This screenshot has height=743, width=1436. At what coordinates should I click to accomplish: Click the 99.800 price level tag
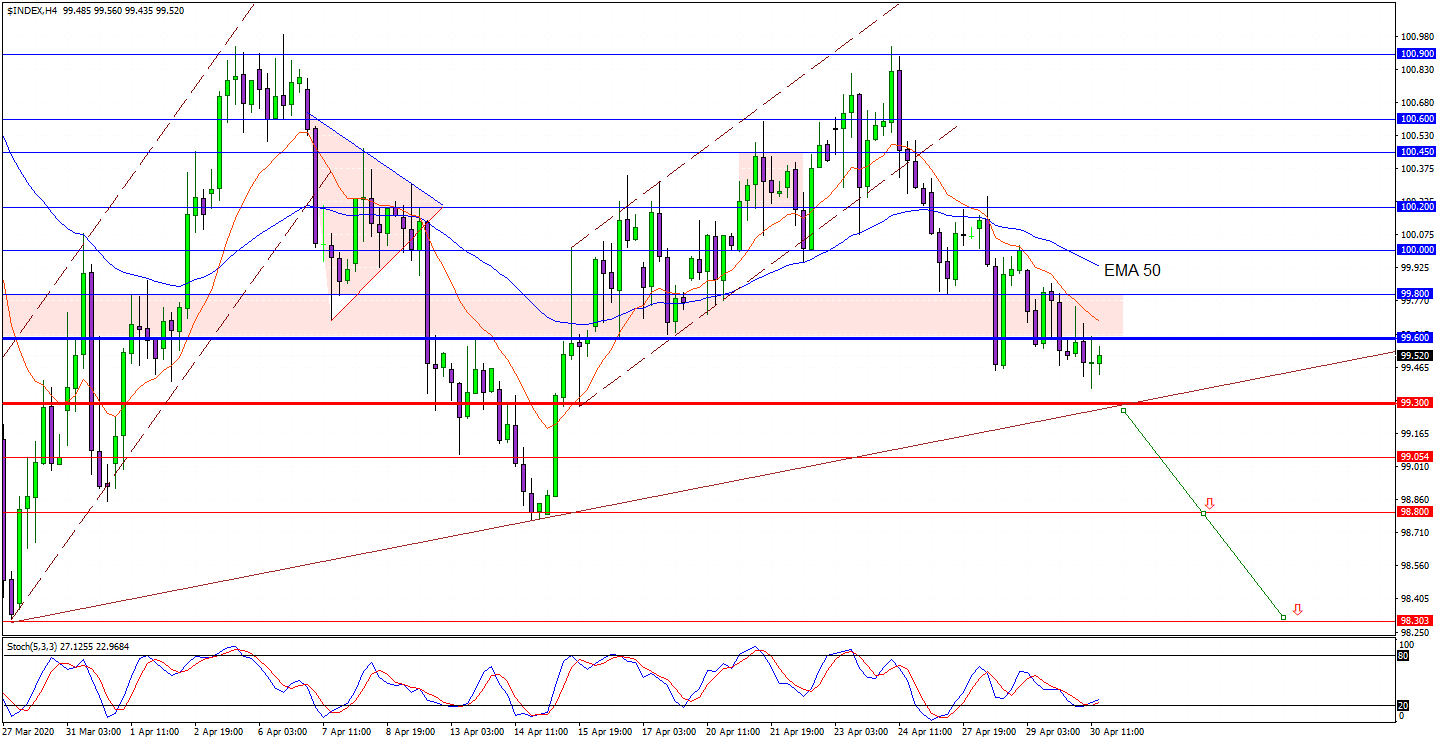[x=1416, y=294]
